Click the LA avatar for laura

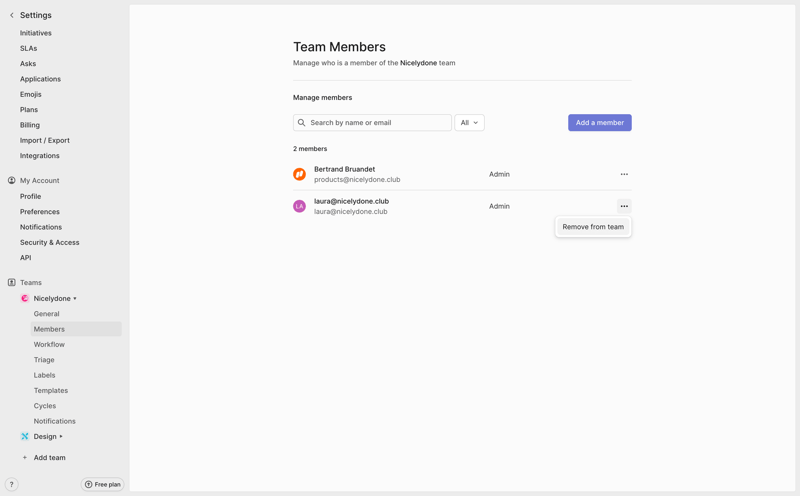(299, 206)
